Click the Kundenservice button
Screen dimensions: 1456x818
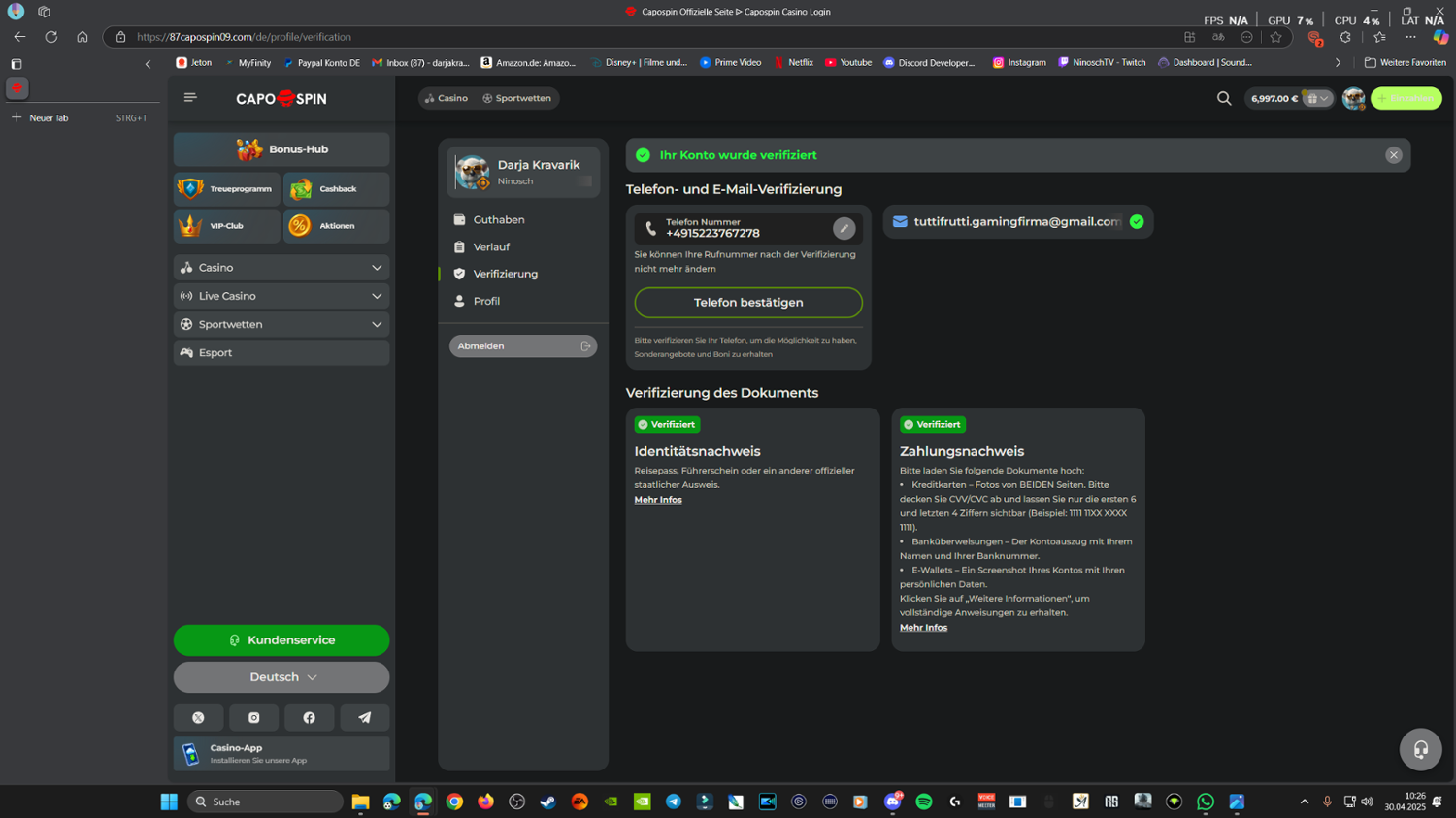281,640
